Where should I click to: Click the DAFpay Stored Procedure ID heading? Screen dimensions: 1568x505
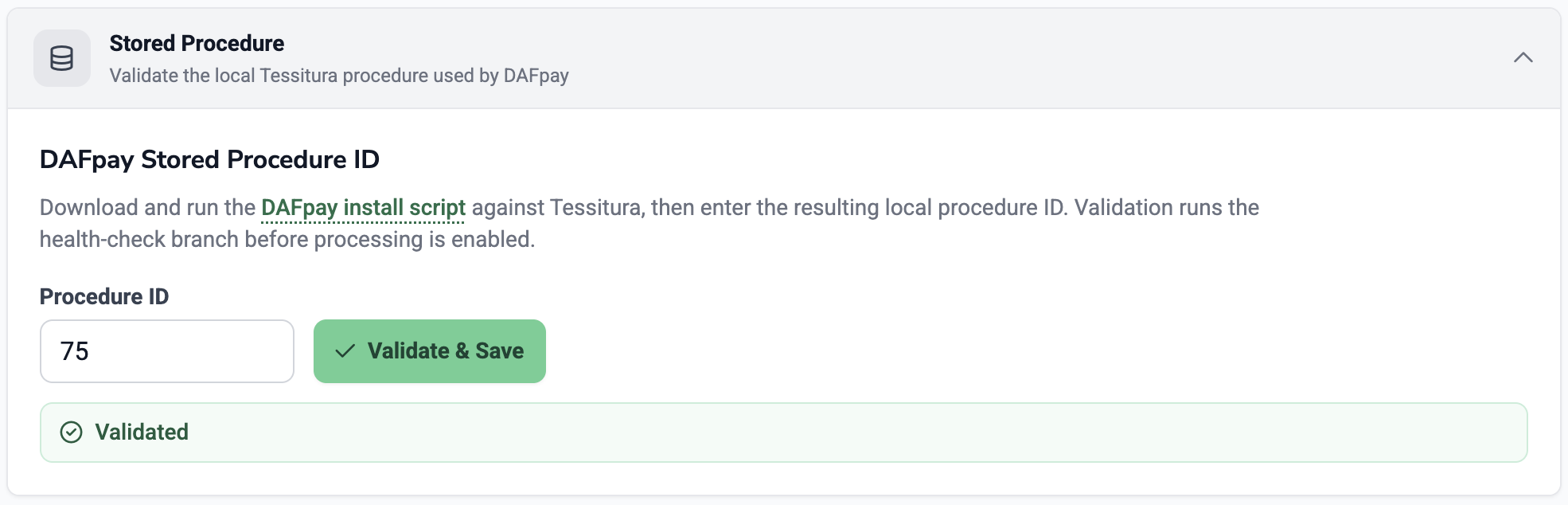209,159
